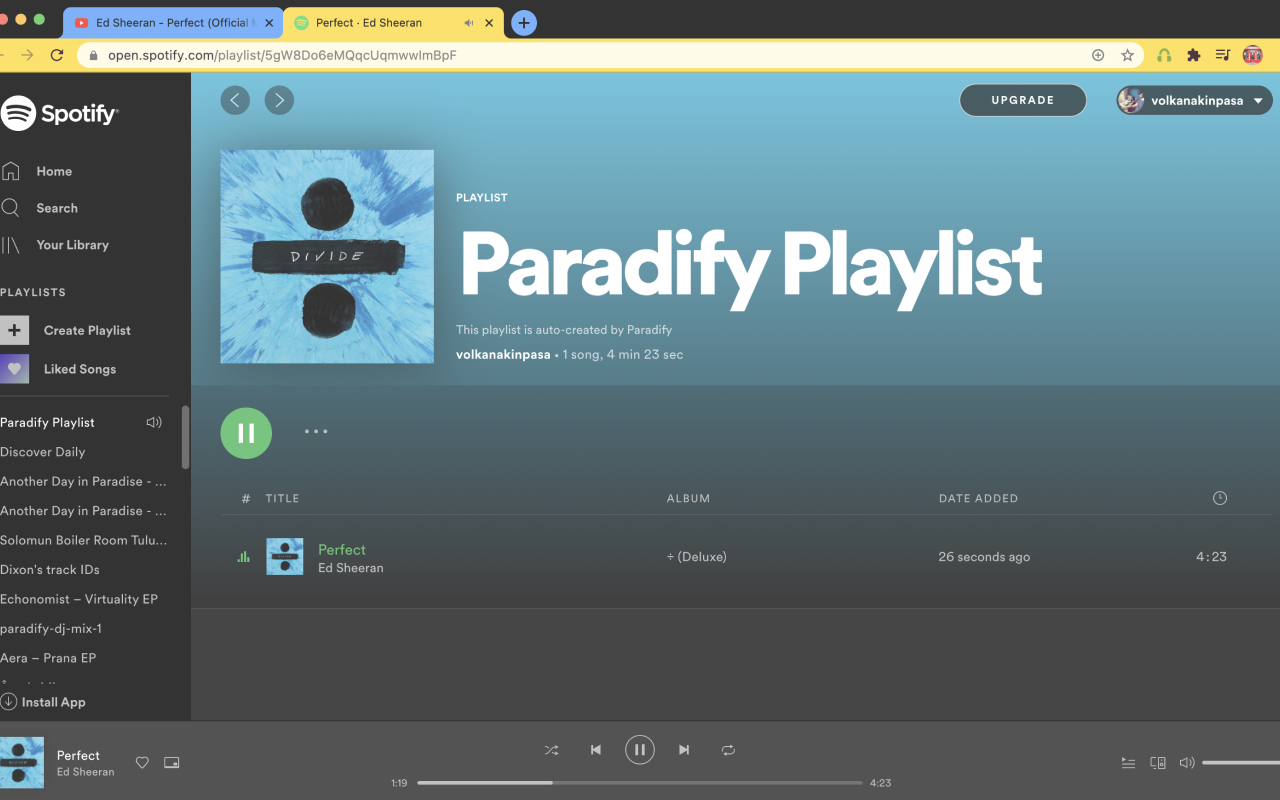The width and height of the screenshot is (1280, 800).
Task: Click now-playing album art in bottom bar
Action: (22, 763)
